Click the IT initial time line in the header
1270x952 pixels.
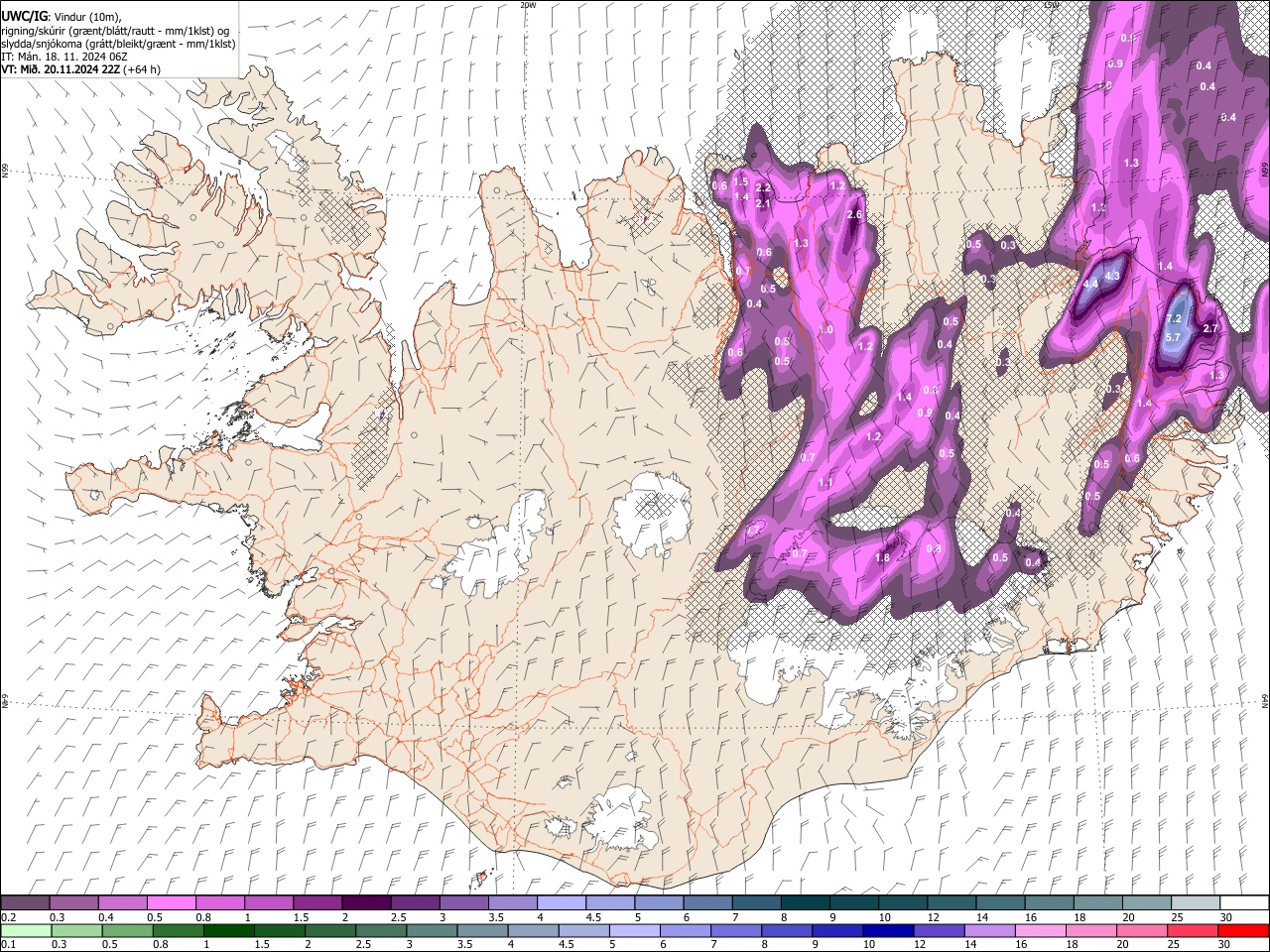[x=63, y=57]
